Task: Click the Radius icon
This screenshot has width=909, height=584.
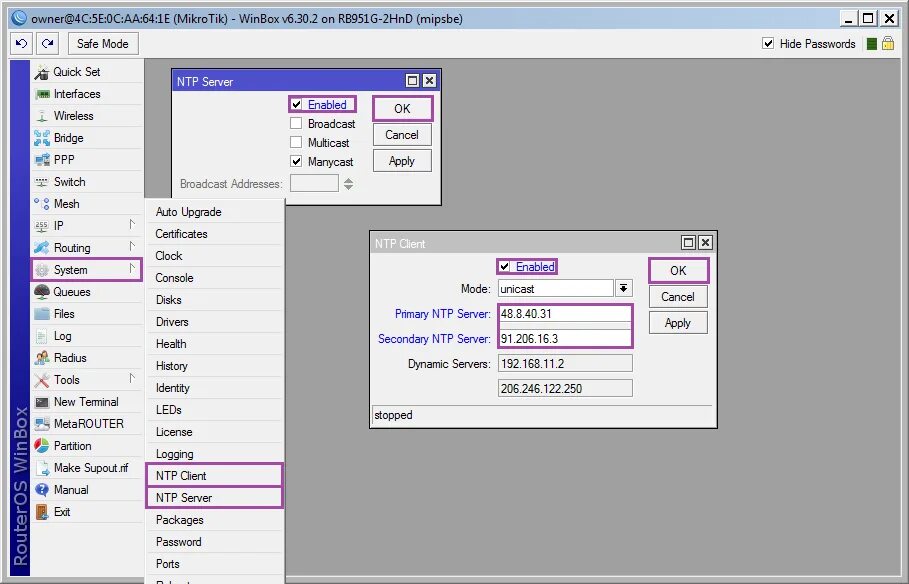Action: [42, 358]
